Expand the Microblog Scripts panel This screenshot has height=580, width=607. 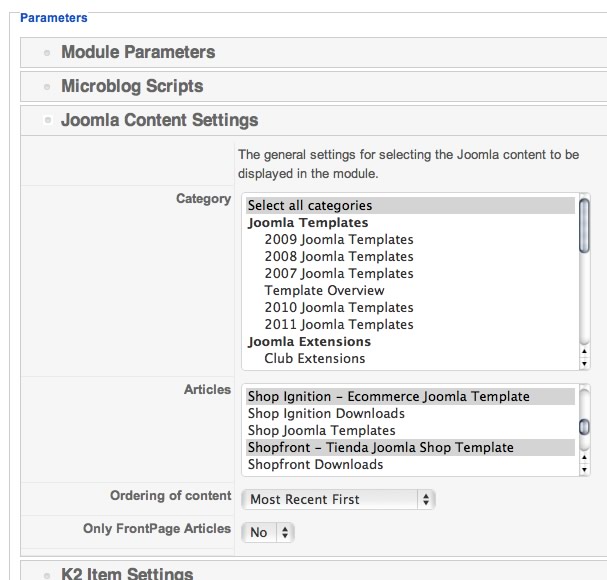[132, 86]
